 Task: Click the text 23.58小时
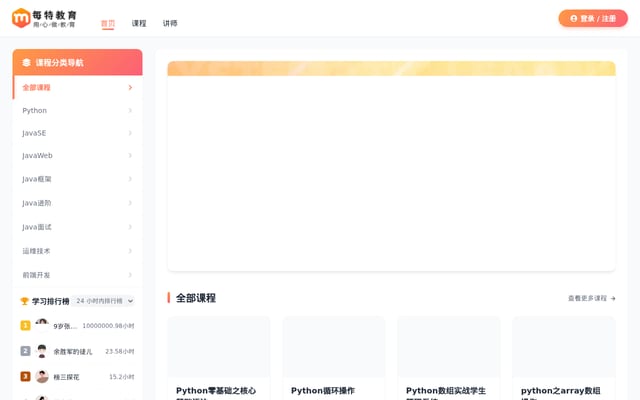tap(120, 351)
